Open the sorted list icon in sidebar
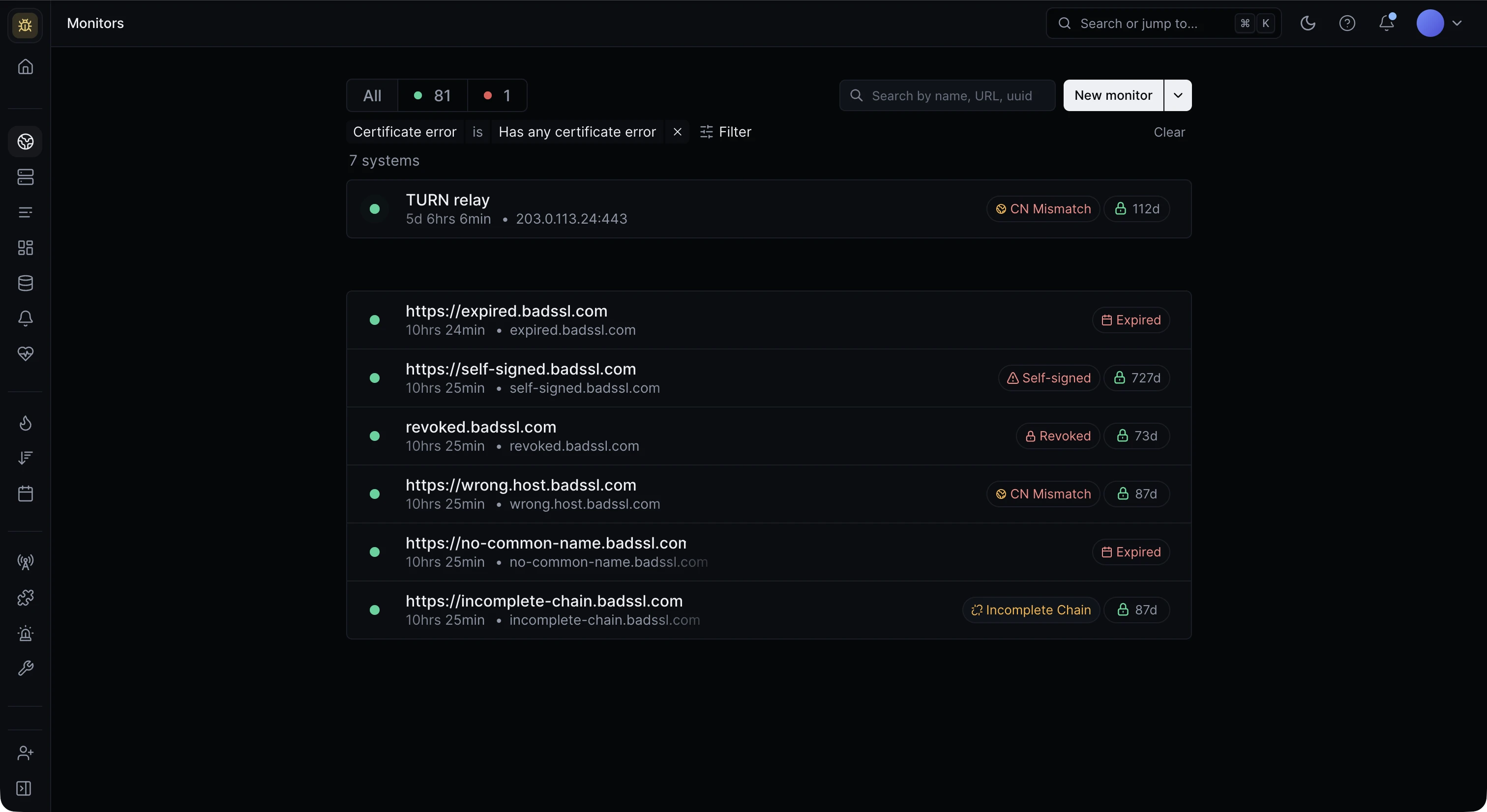Viewport: 1487px width, 812px height. click(26, 458)
